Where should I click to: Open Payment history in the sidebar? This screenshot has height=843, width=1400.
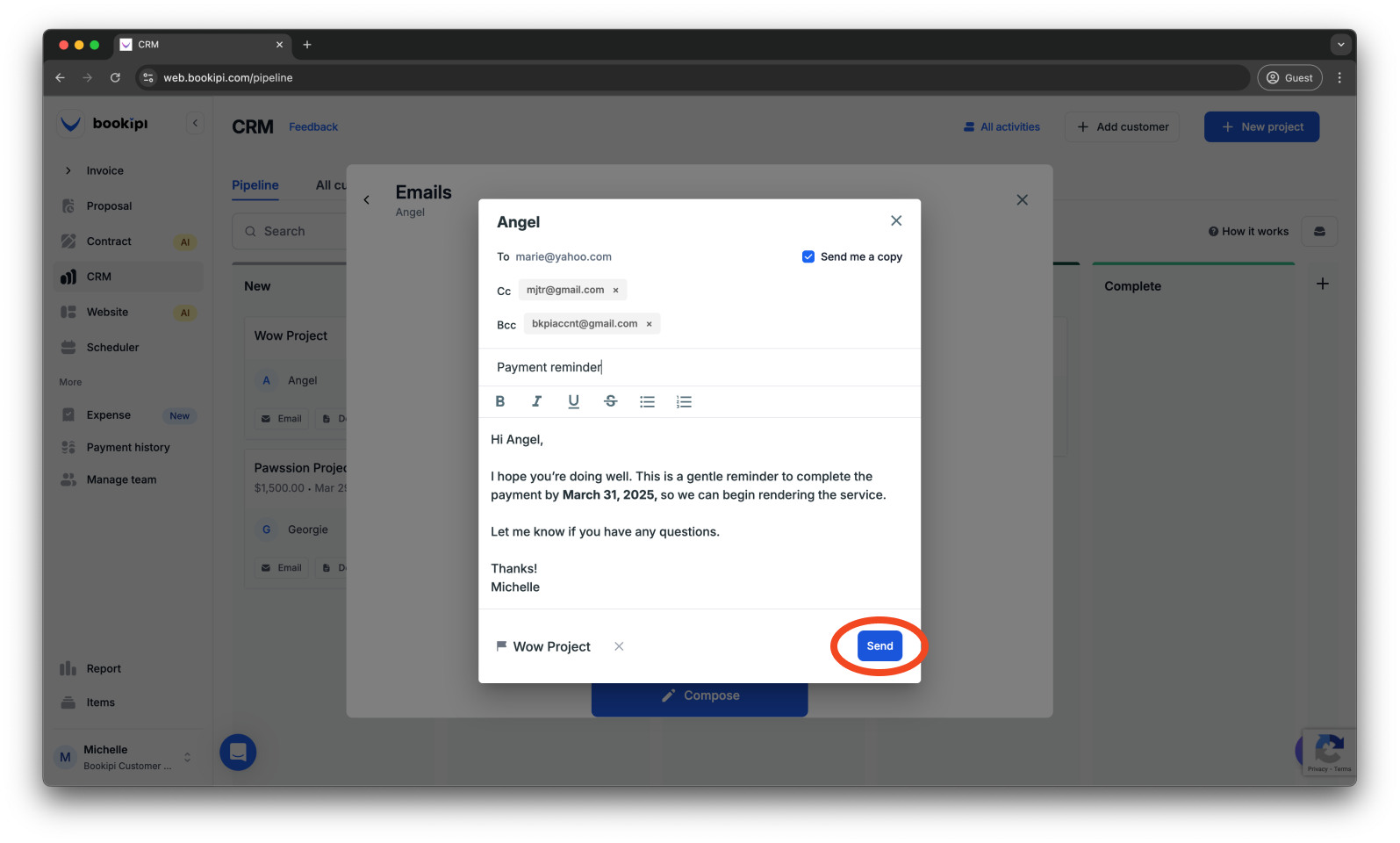[128, 448]
